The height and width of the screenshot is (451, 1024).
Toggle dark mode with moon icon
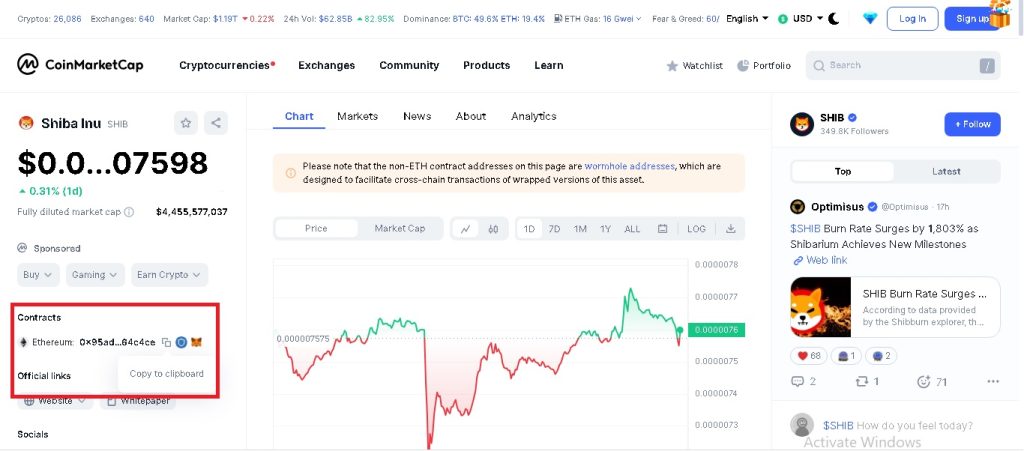tap(835, 19)
